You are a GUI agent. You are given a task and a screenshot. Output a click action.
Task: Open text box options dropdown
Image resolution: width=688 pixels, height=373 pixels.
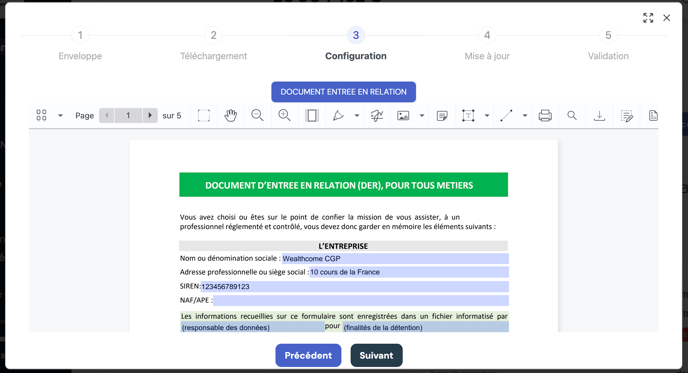click(x=487, y=115)
